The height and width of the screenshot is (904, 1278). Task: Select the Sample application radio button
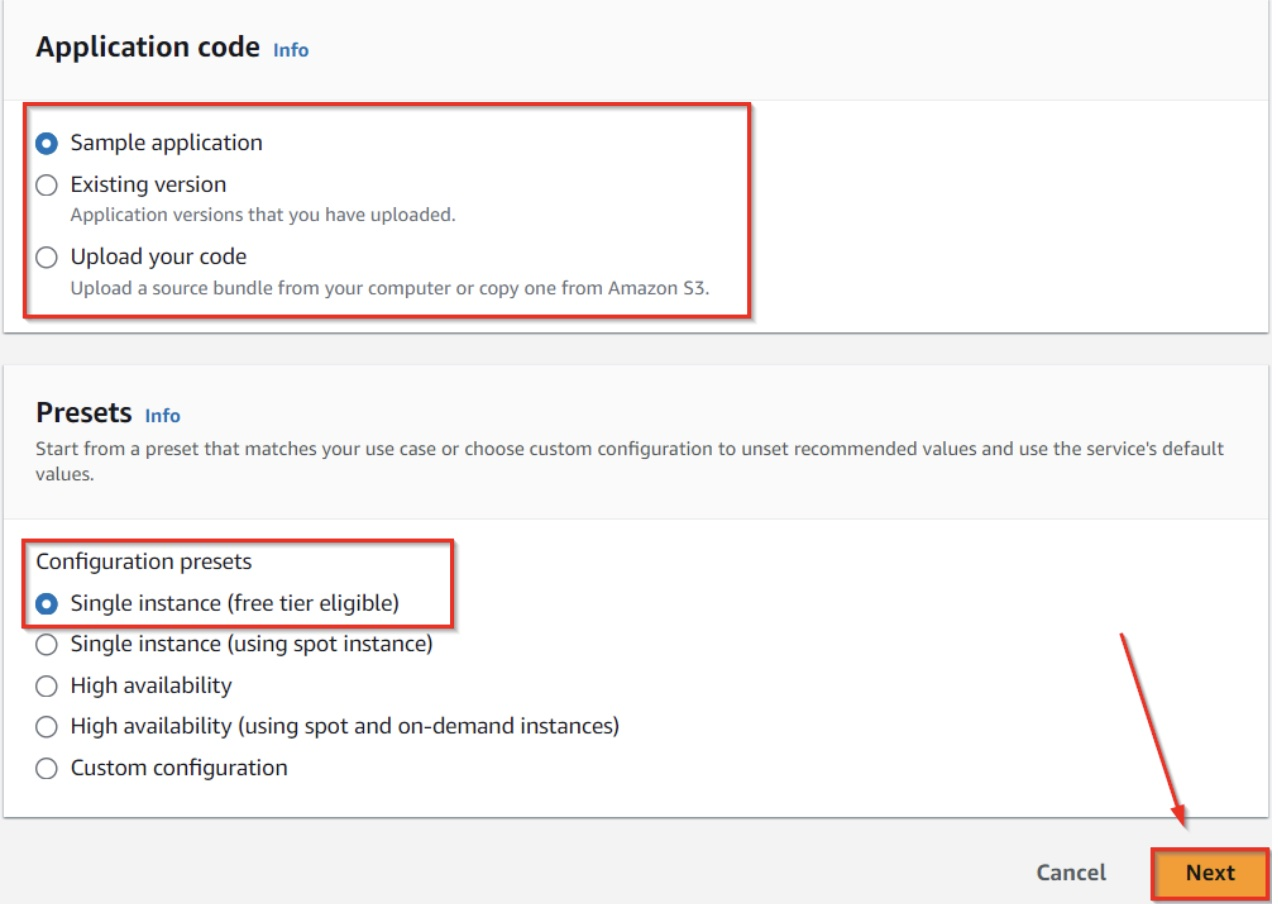[x=47, y=143]
